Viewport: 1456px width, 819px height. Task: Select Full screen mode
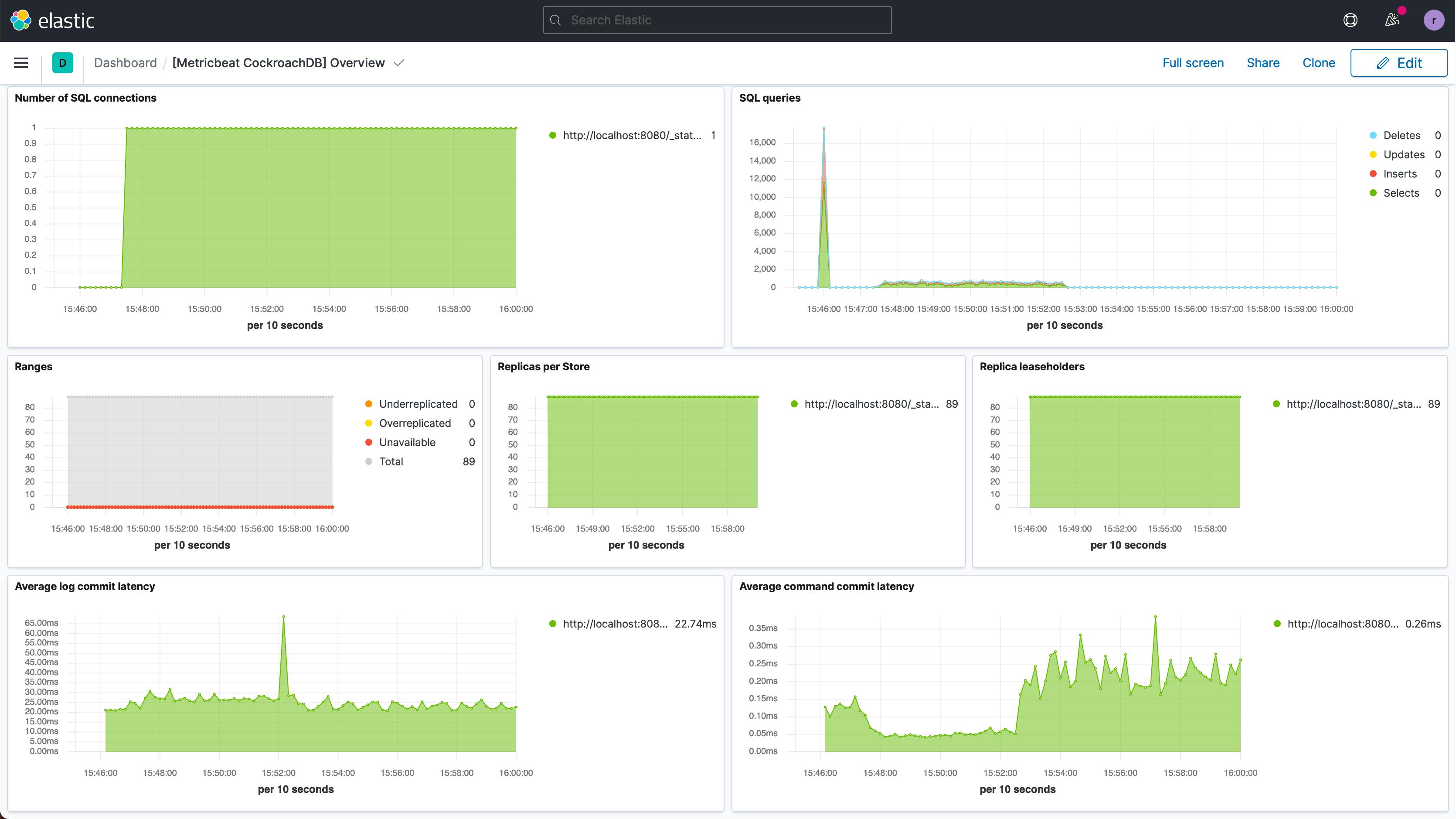[x=1193, y=63]
